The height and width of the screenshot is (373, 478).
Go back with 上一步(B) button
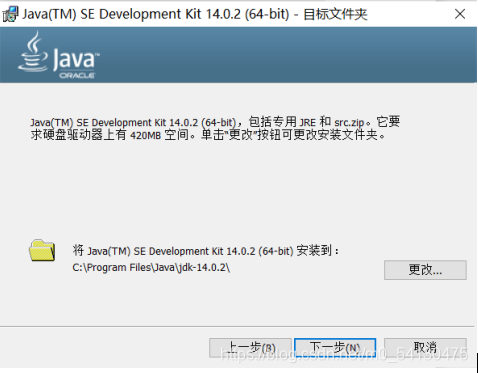[x=250, y=348]
